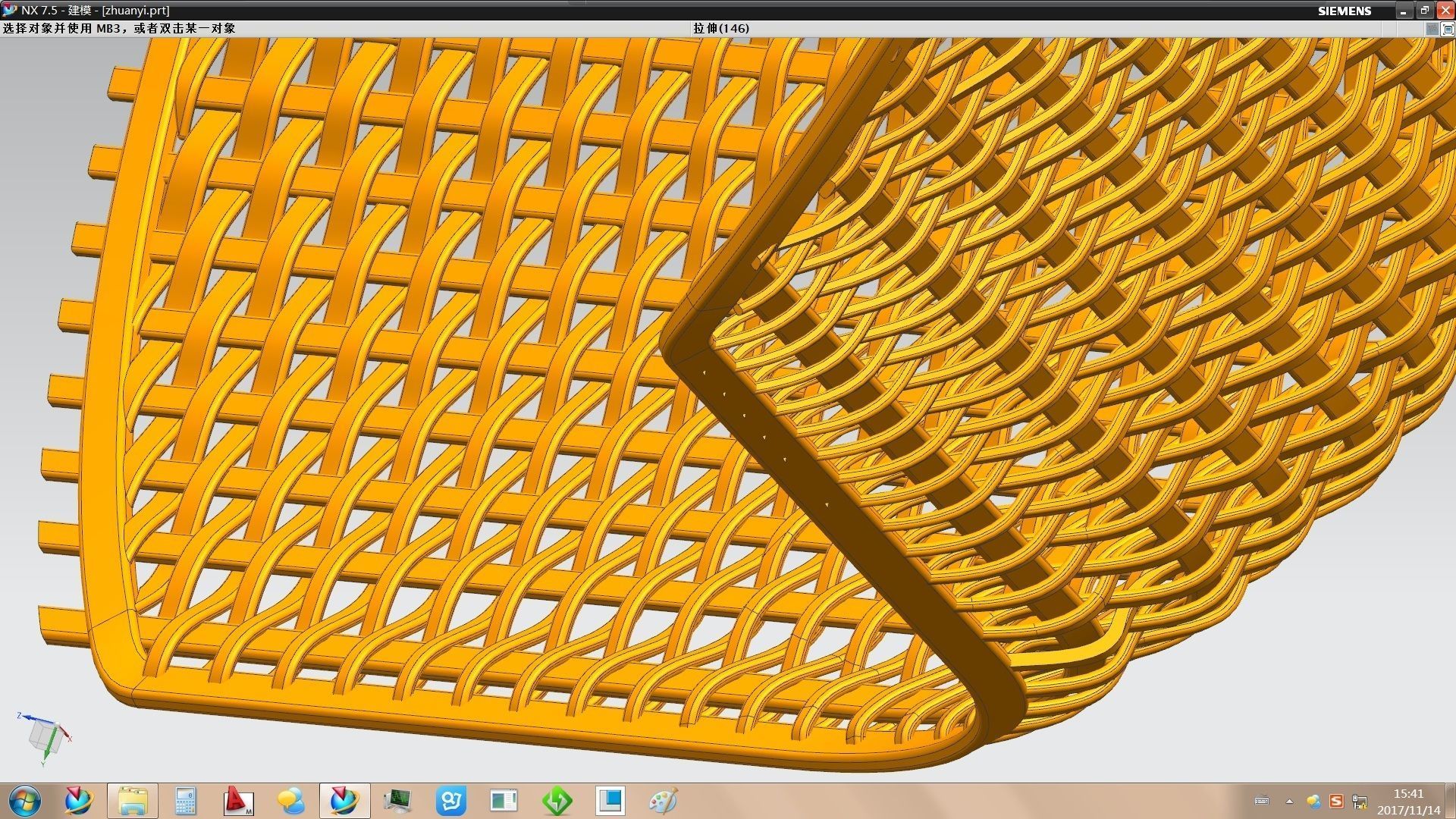The image size is (1456, 819).
Task: Click the NX logo in title bar
Action: (9, 10)
